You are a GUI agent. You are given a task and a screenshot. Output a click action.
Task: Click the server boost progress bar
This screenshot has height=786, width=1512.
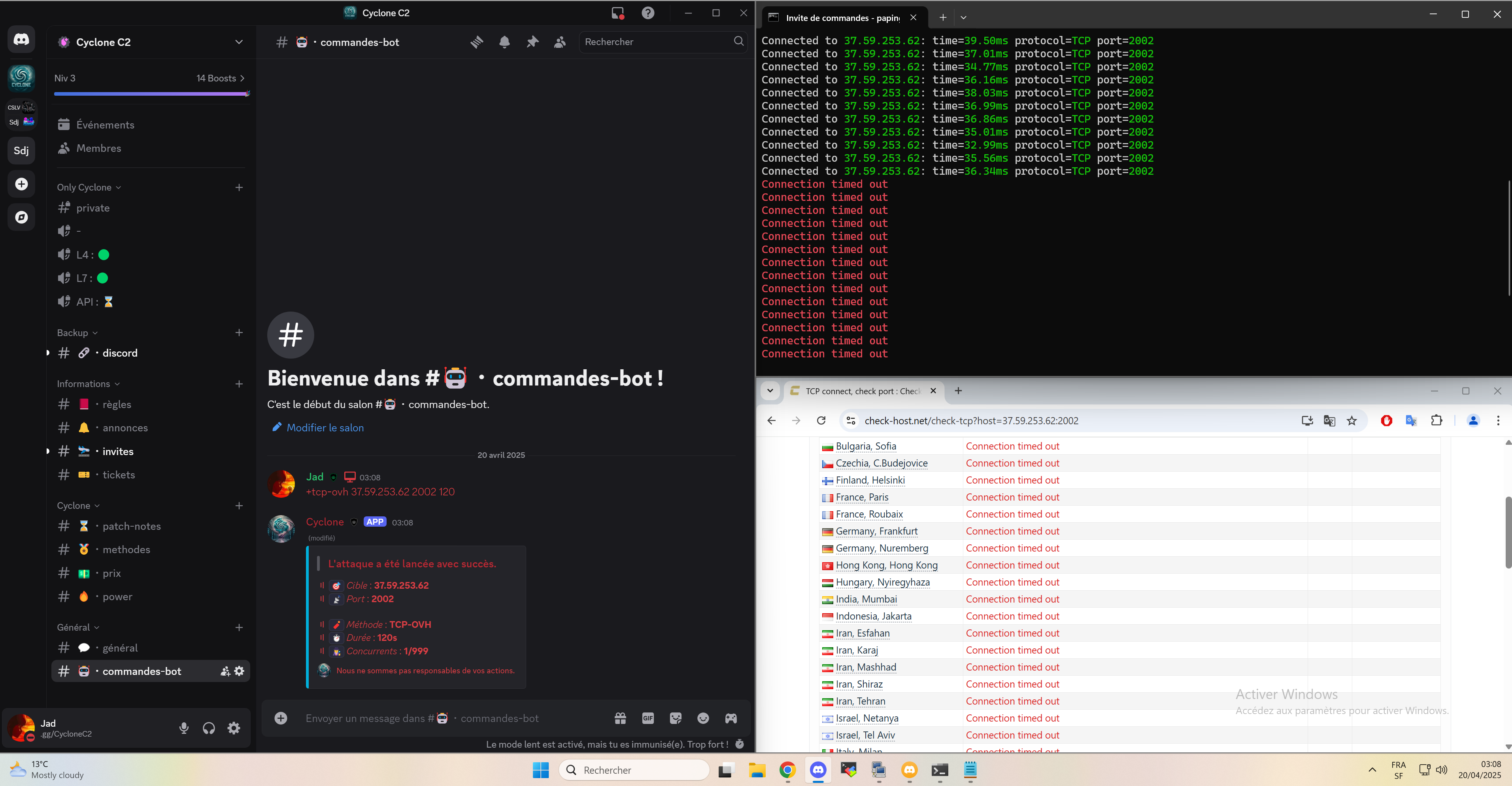pyautogui.click(x=151, y=93)
